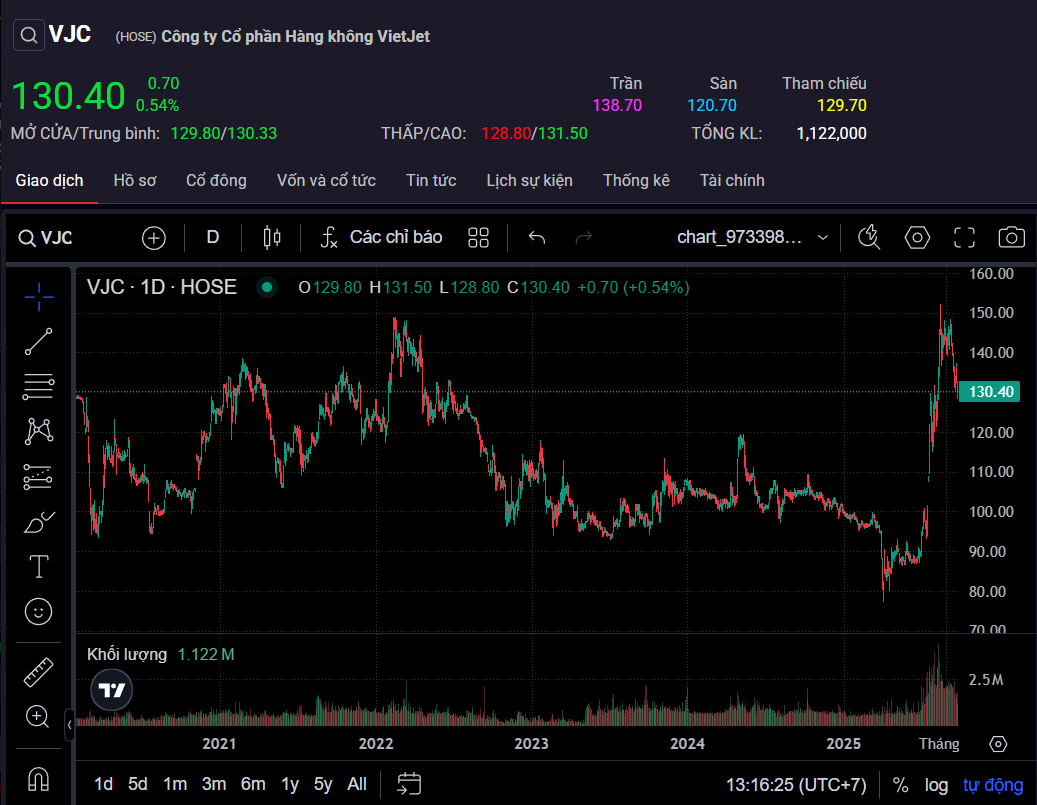Click the VJC · 1D · HOSE legend title

[x=161, y=287]
